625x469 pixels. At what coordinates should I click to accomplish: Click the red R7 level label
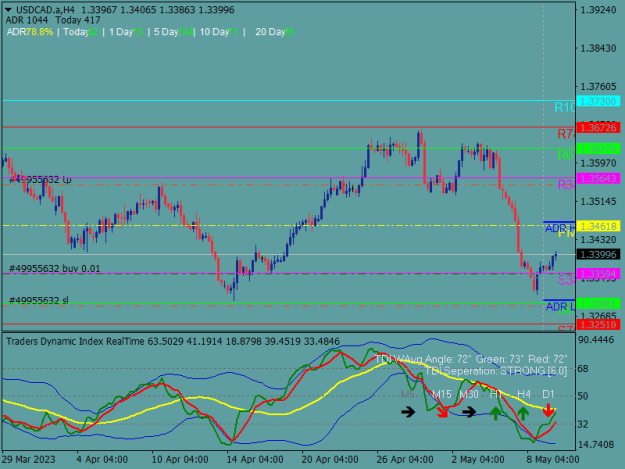click(x=566, y=134)
